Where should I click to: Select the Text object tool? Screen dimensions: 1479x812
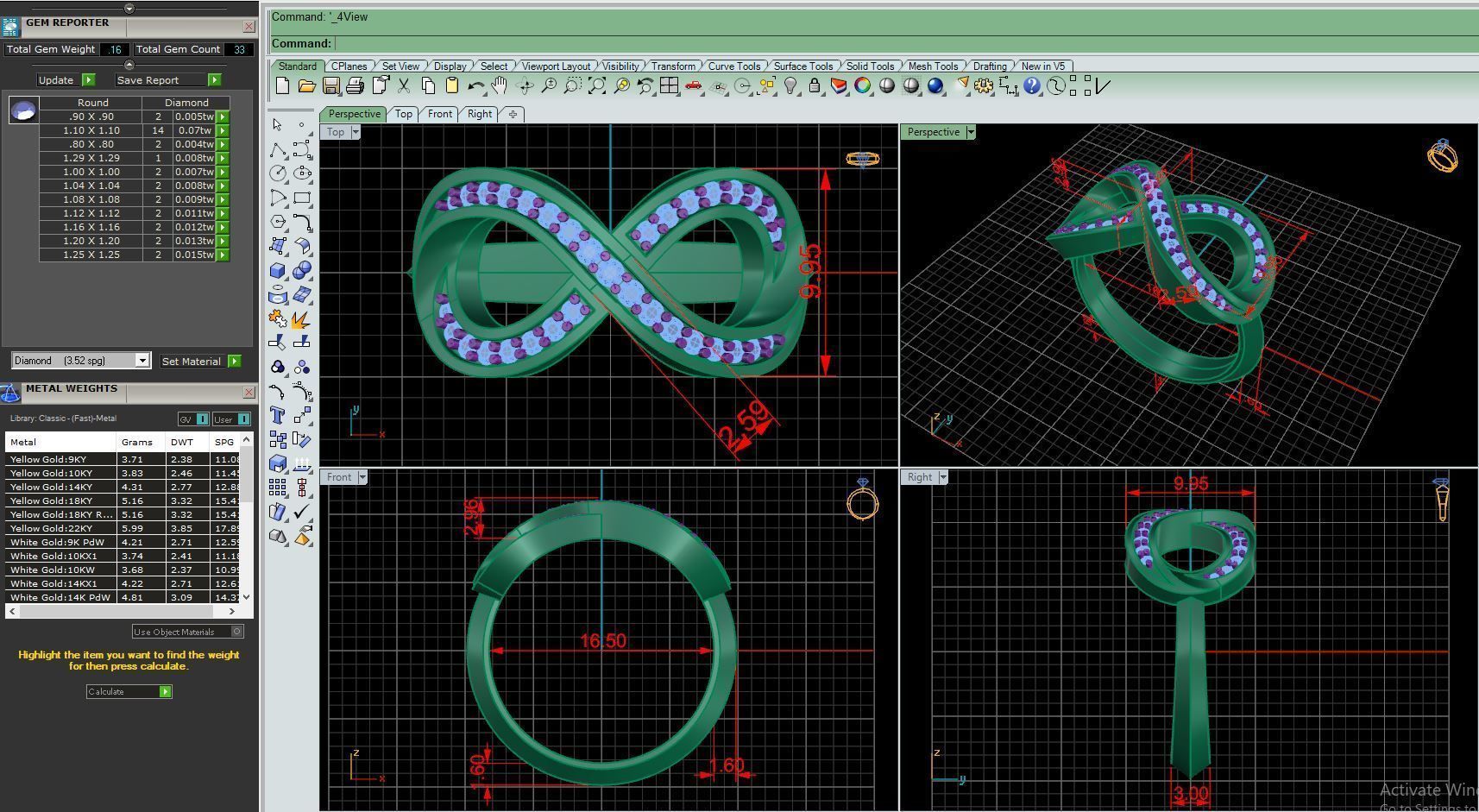(278, 416)
